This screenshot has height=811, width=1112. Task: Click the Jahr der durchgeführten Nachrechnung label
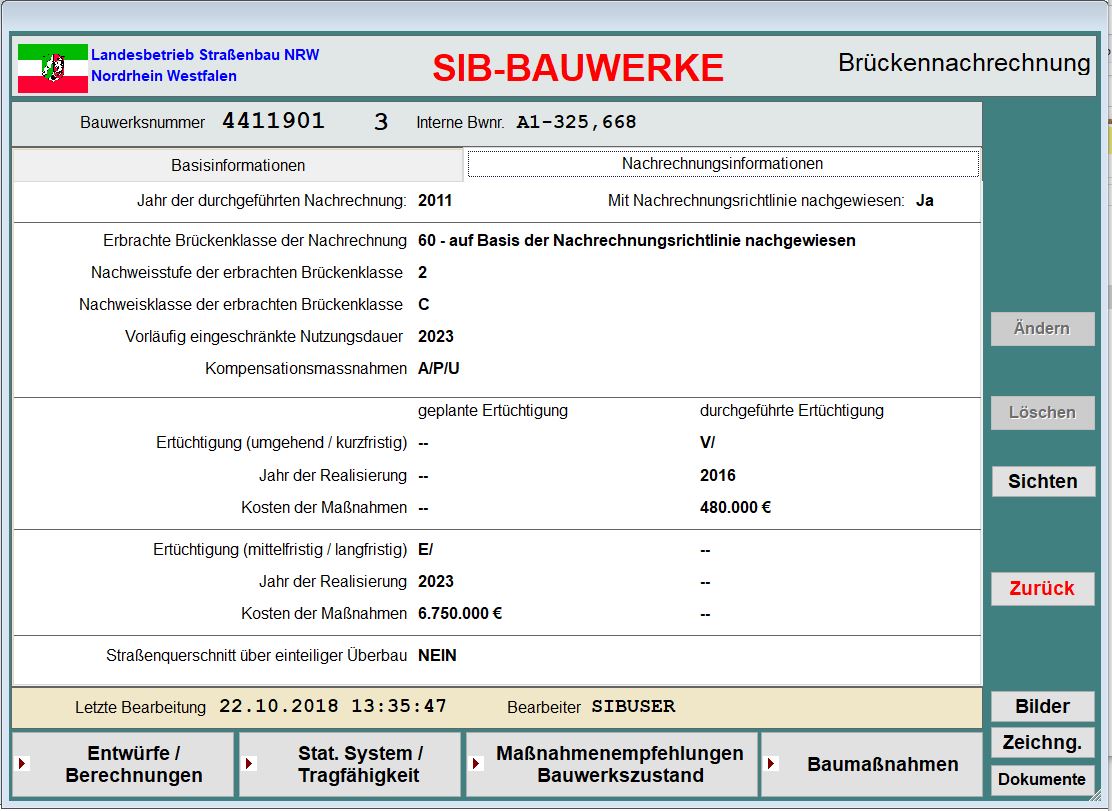tap(272, 201)
